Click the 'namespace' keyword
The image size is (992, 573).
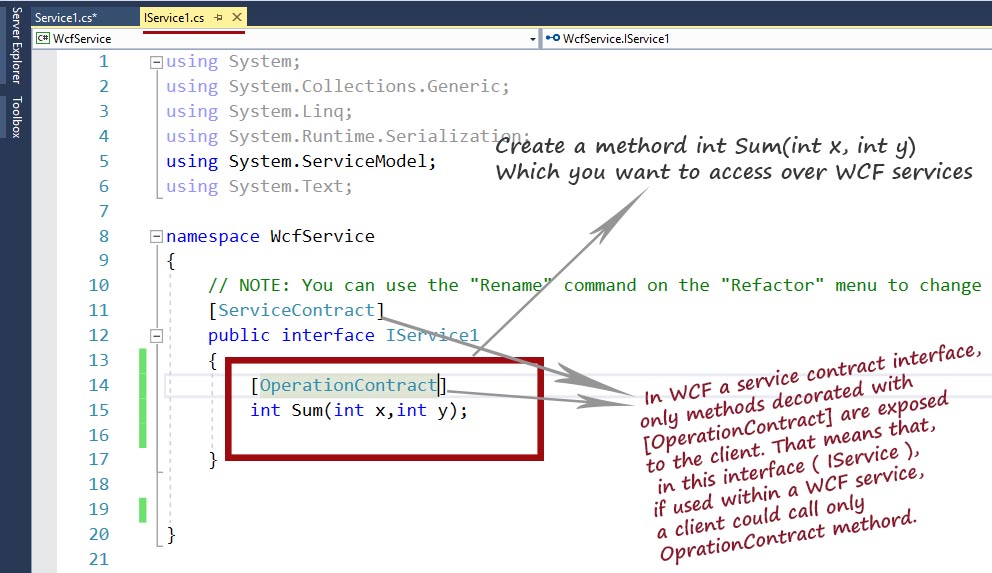[x=213, y=237]
